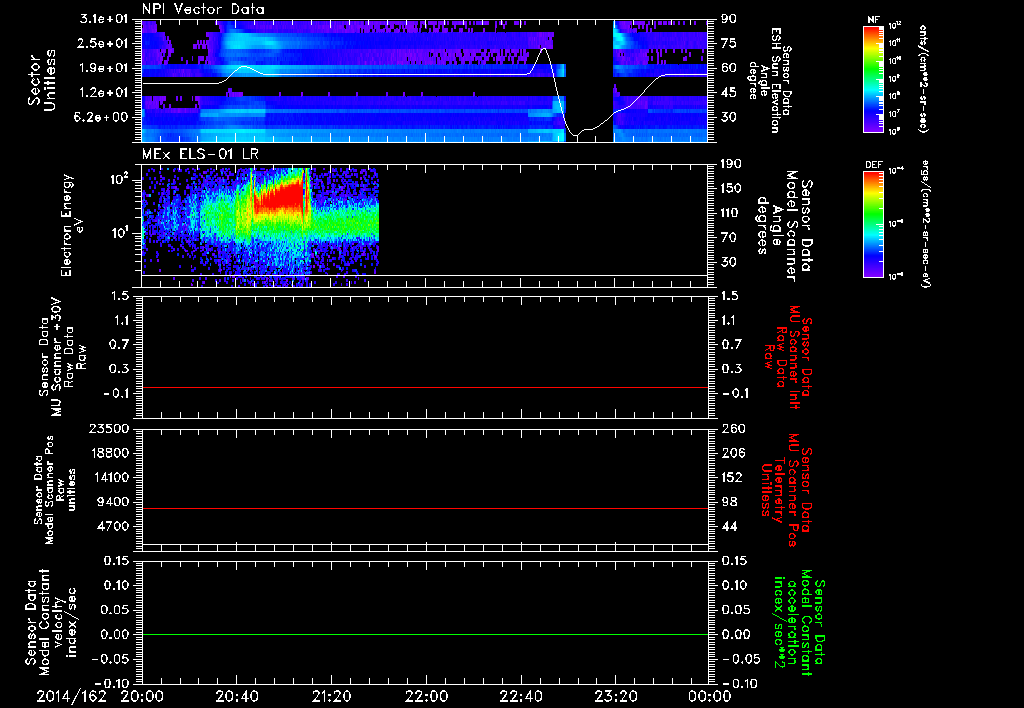Pick the 20:40 time tick label
1024x708 pixels.
pos(236,696)
